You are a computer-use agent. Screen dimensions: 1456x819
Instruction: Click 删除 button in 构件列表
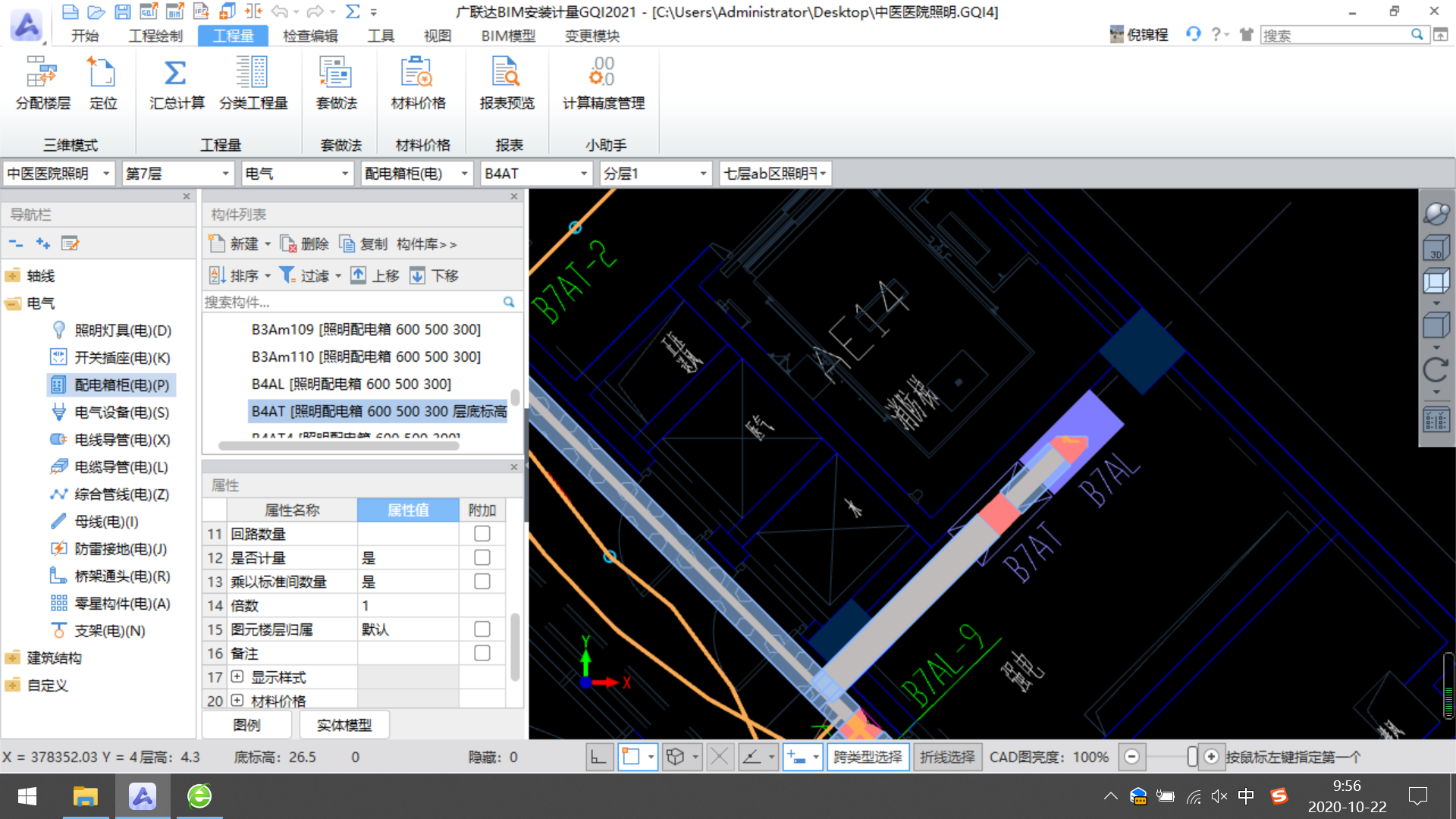click(x=304, y=243)
